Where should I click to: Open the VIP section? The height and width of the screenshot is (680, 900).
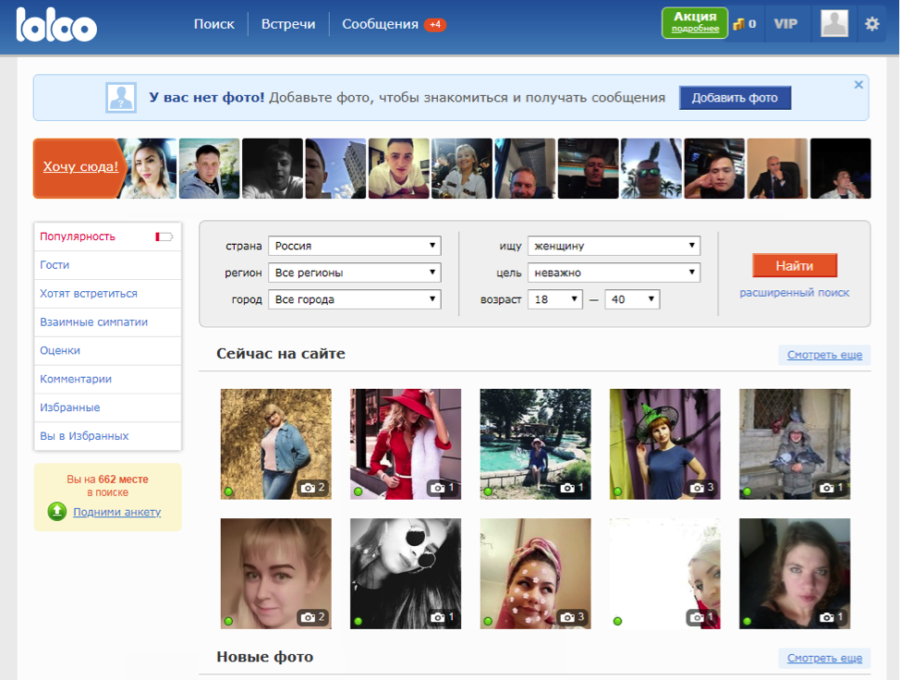coord(785,24)
